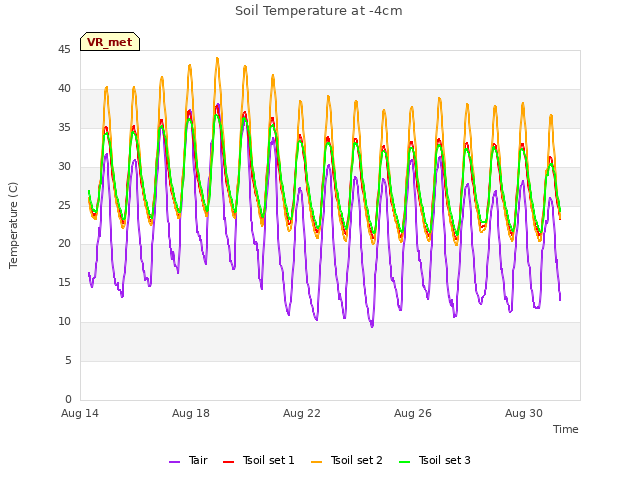Click the highest orange Tsoil set 2 peak
The width and height of the screenshot is (640, 480).
pyautogui.click(x=217, y=58)
